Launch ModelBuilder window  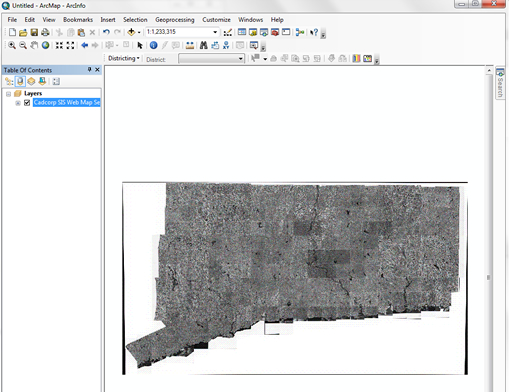coord(300,32)
